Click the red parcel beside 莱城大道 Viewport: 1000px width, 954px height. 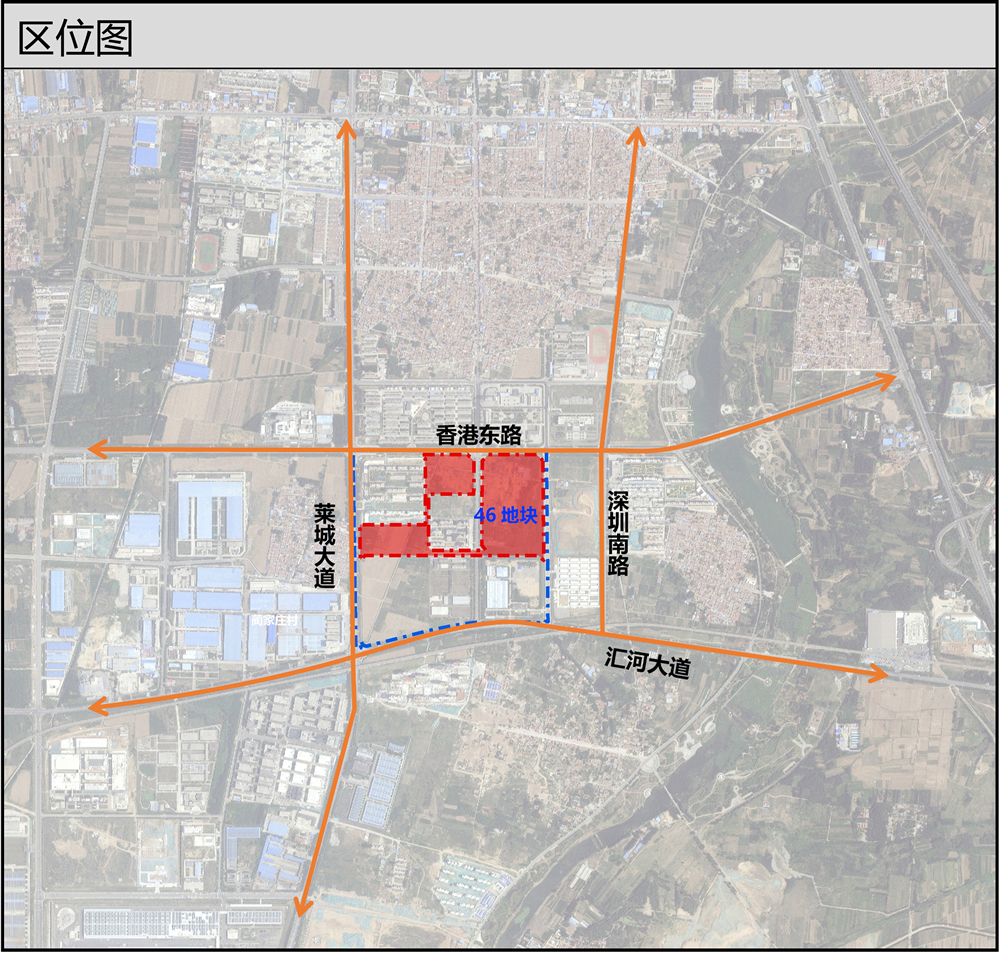point(393,539)
